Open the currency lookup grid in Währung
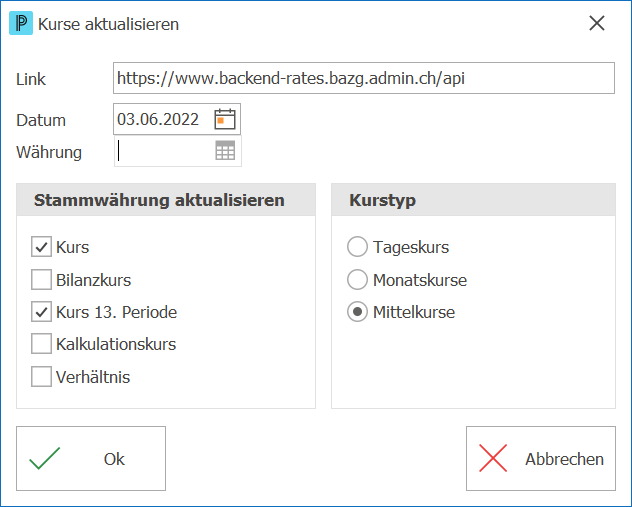 [225, 150]
